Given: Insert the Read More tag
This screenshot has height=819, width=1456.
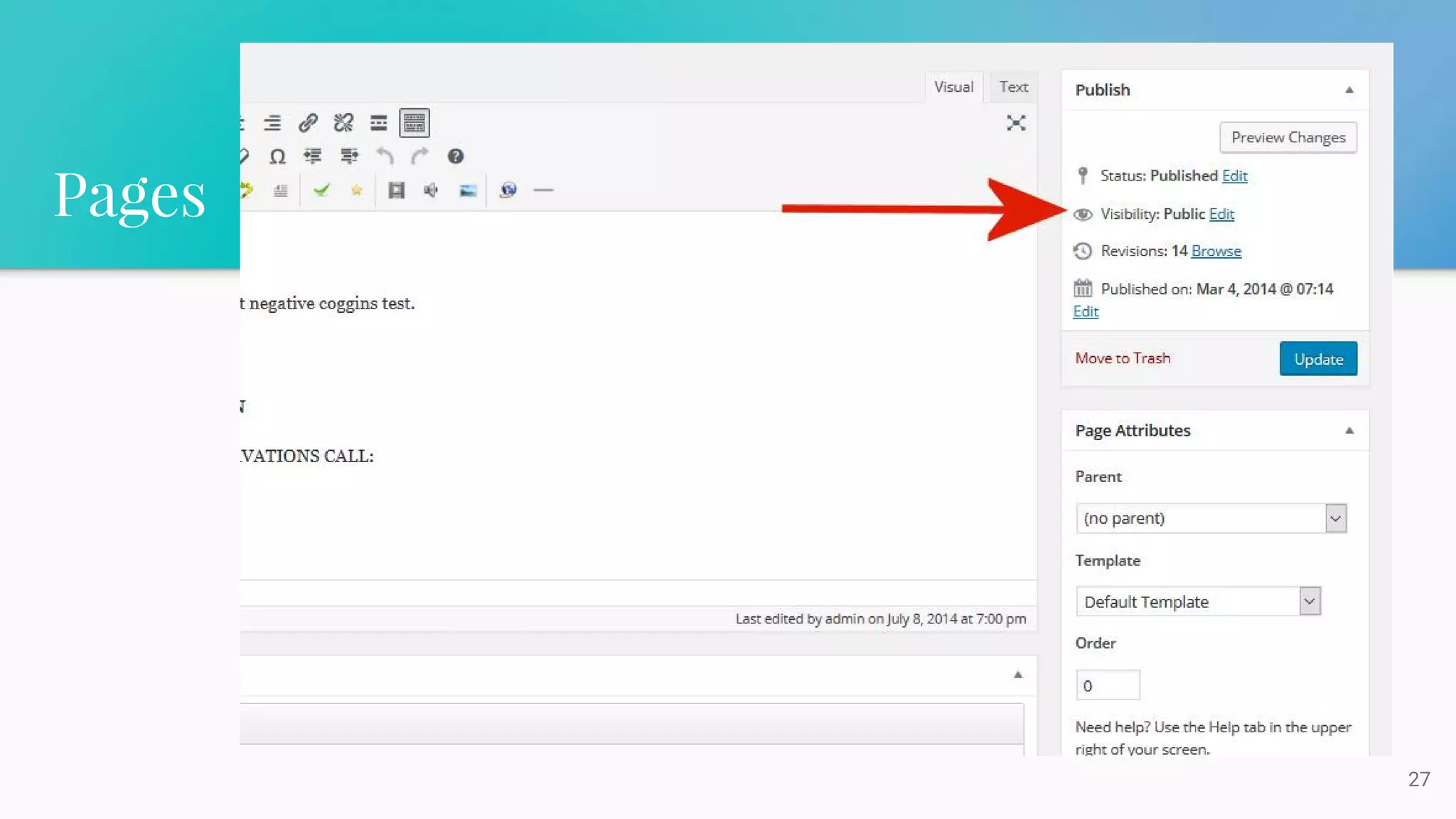Looking at the screenshot, I should (x=378, y=123).
